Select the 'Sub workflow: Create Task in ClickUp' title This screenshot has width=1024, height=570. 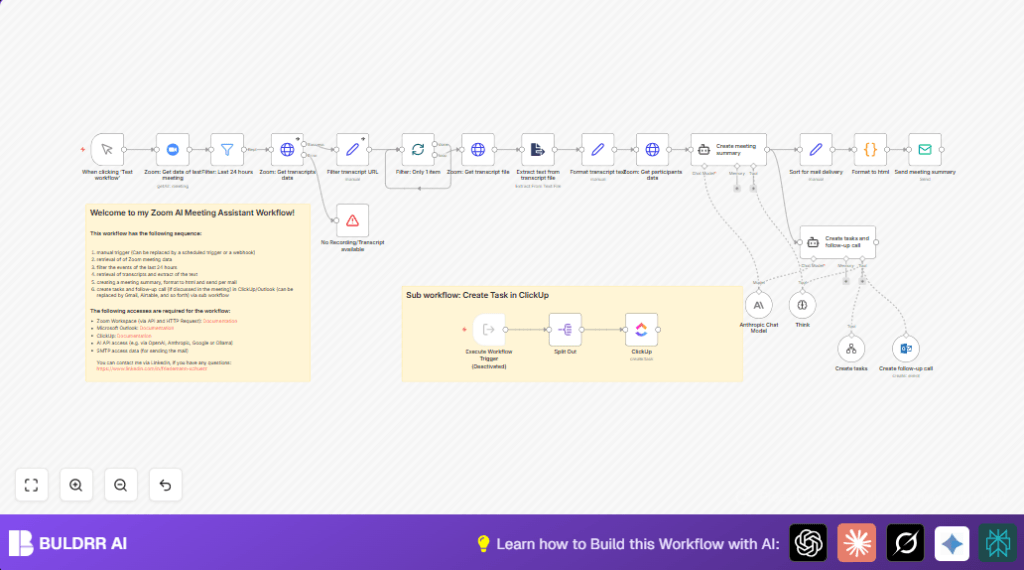pos(477,295)
